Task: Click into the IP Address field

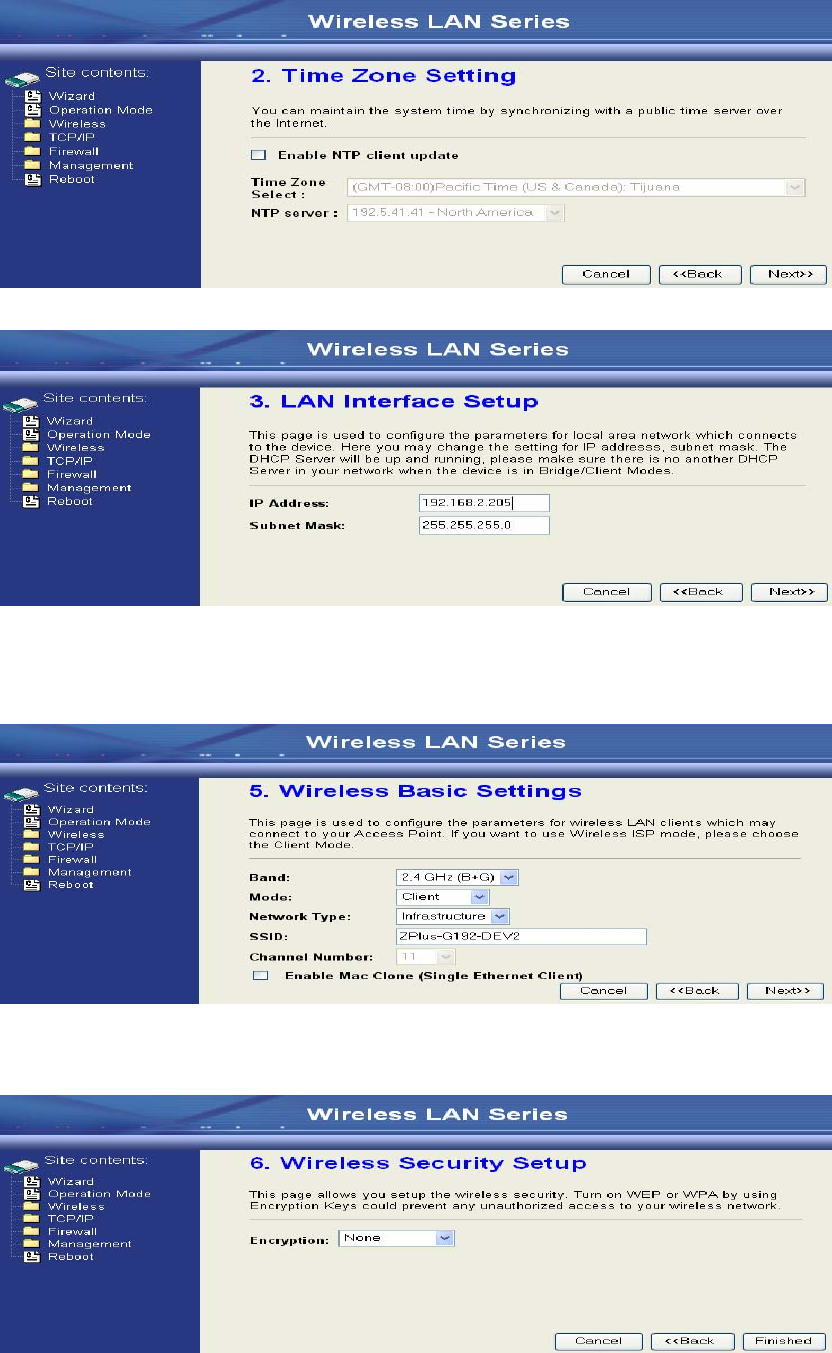Action: [x=484, y=503]
